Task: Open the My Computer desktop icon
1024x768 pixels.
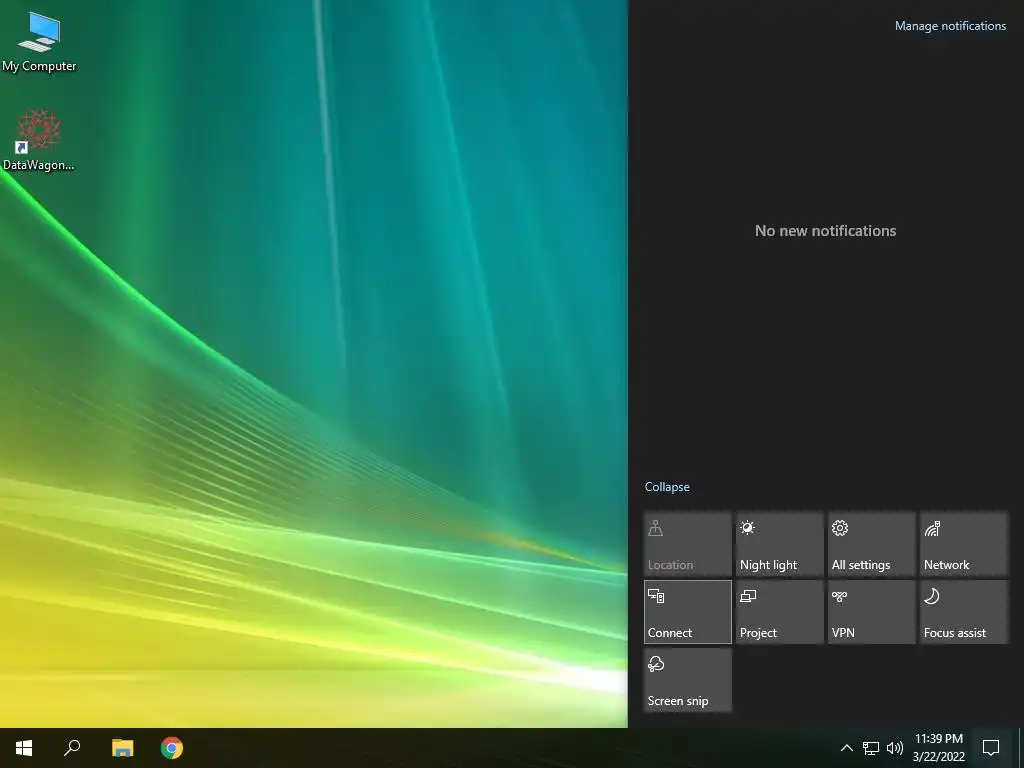Action: 39,42
